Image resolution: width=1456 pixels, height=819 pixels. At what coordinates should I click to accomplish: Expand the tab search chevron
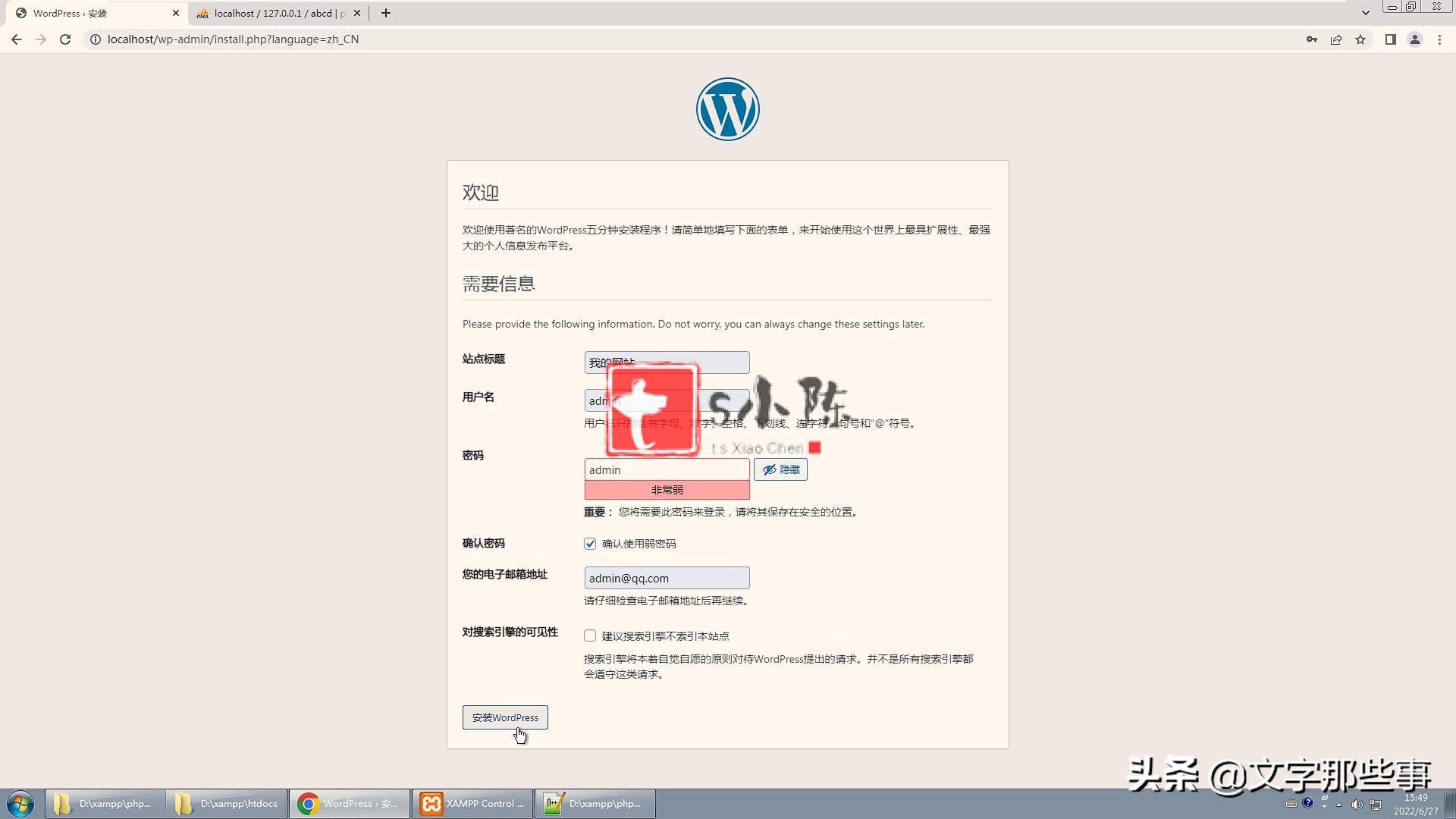[x=1365, y=13]
